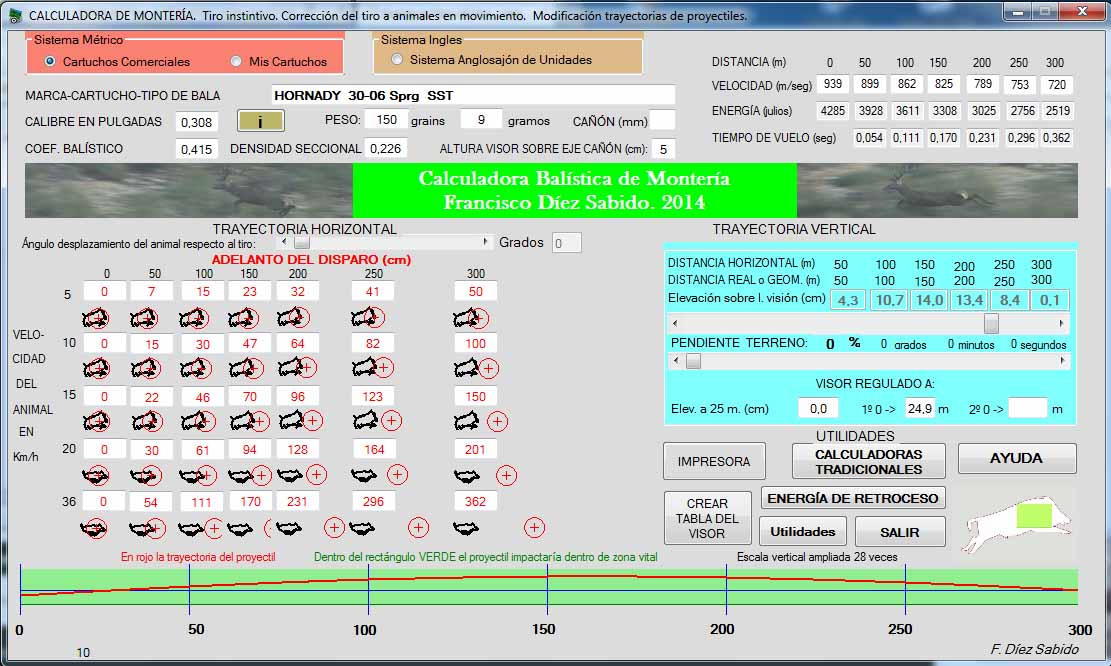
Task: Click right arrow of animal angle scrollbar
Action: [487, 242]
